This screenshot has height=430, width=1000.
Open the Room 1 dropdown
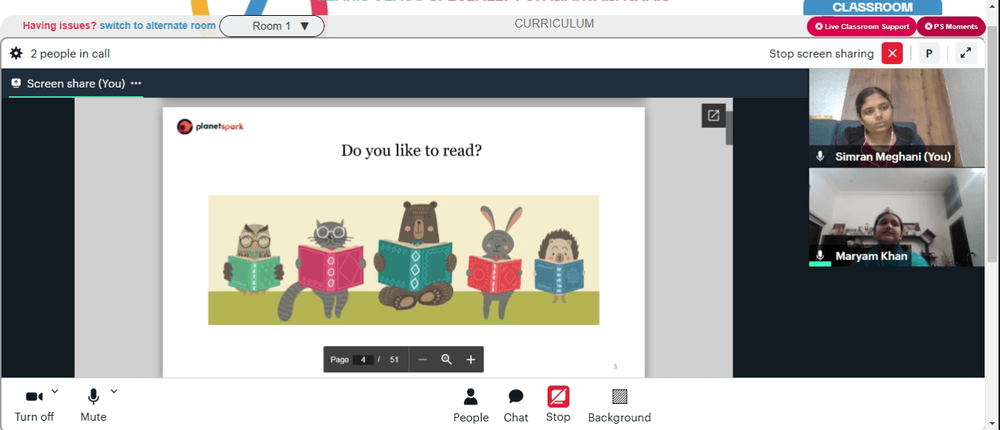[x=272, y=26]
